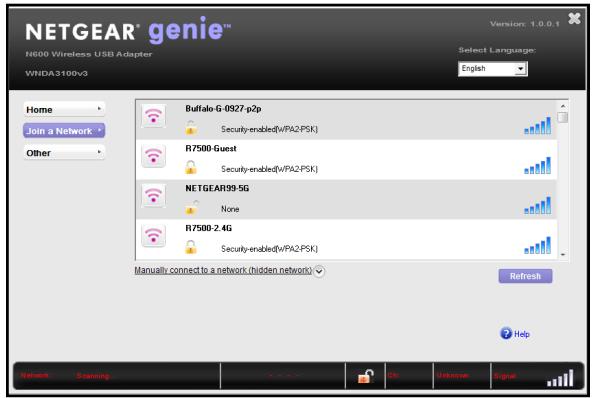Click signal strength bars for Buffalo-G-0927-p2p
The width and height of the screenshot is (593, 398).
[537, 126]
